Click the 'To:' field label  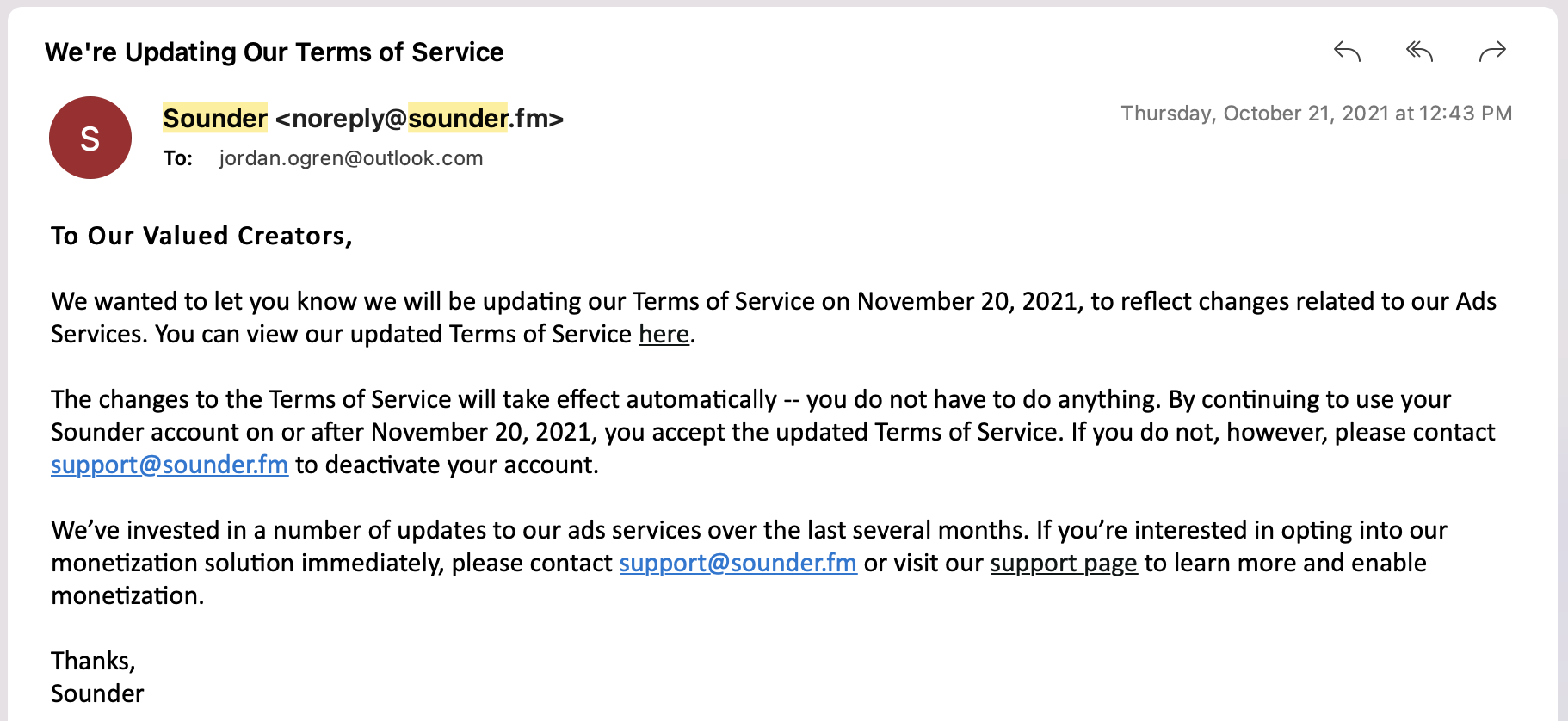tap(178, 158)
